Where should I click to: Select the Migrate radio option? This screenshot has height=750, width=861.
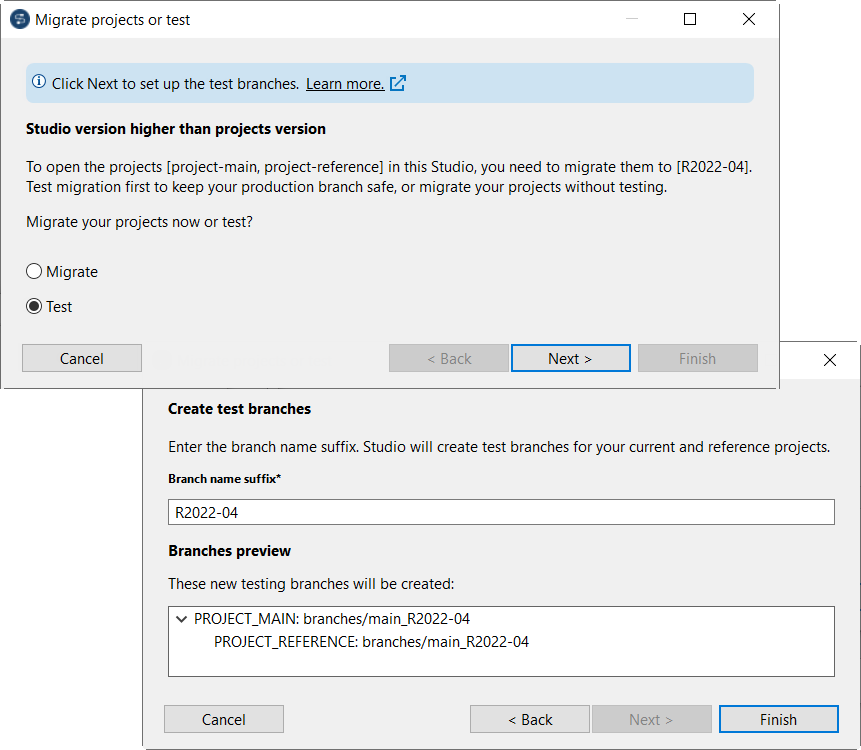tap(34, 272)
